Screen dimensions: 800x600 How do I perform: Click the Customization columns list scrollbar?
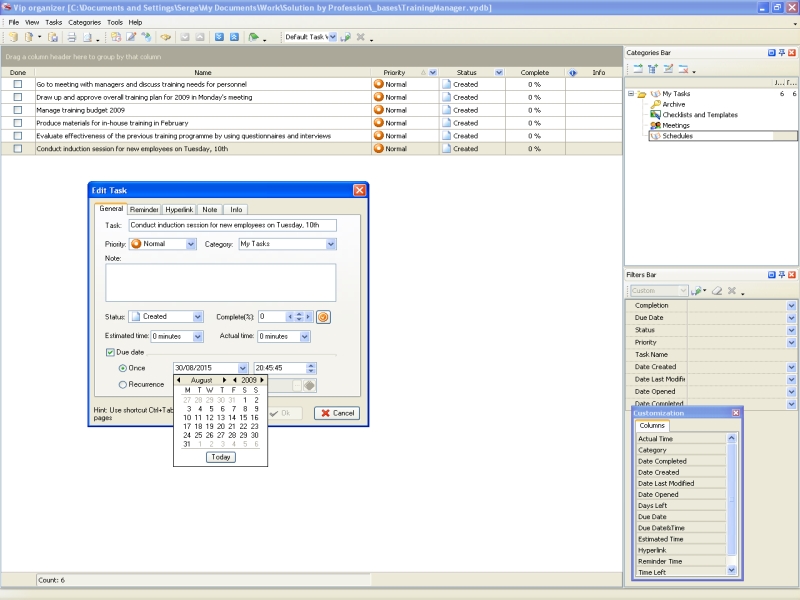point(732,500)
